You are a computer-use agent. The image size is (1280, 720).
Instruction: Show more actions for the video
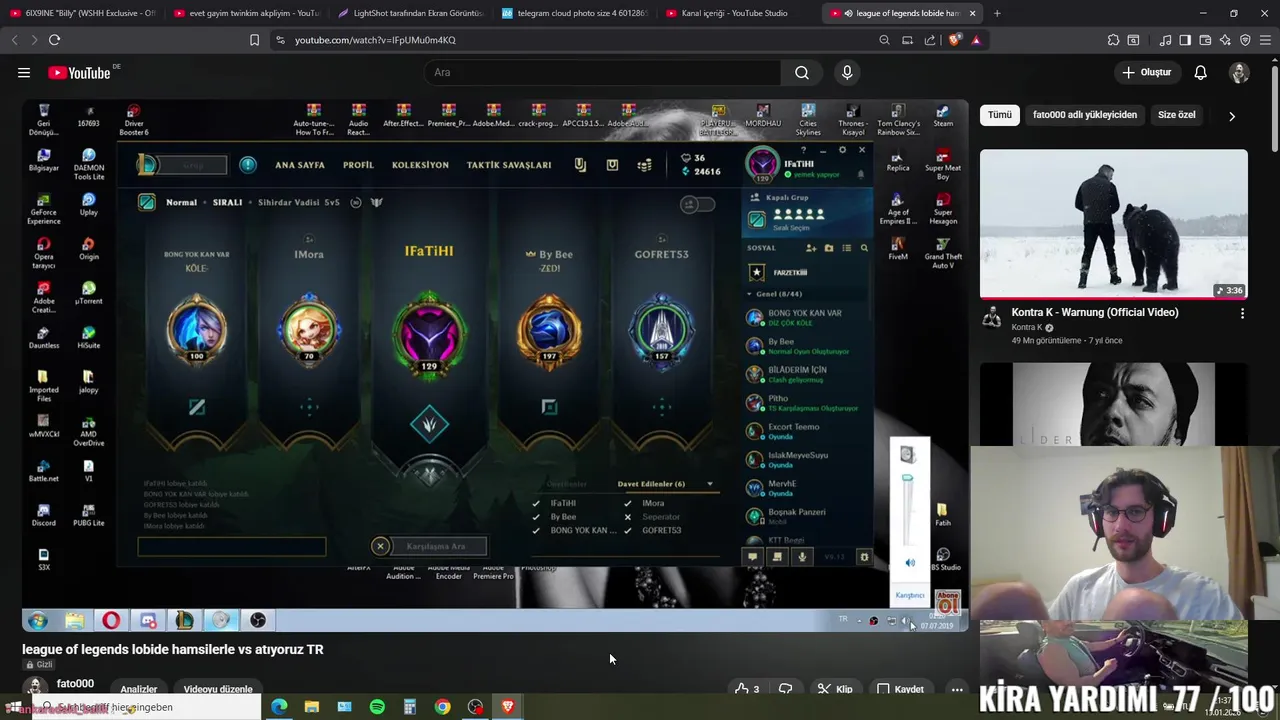coord(957,689)
